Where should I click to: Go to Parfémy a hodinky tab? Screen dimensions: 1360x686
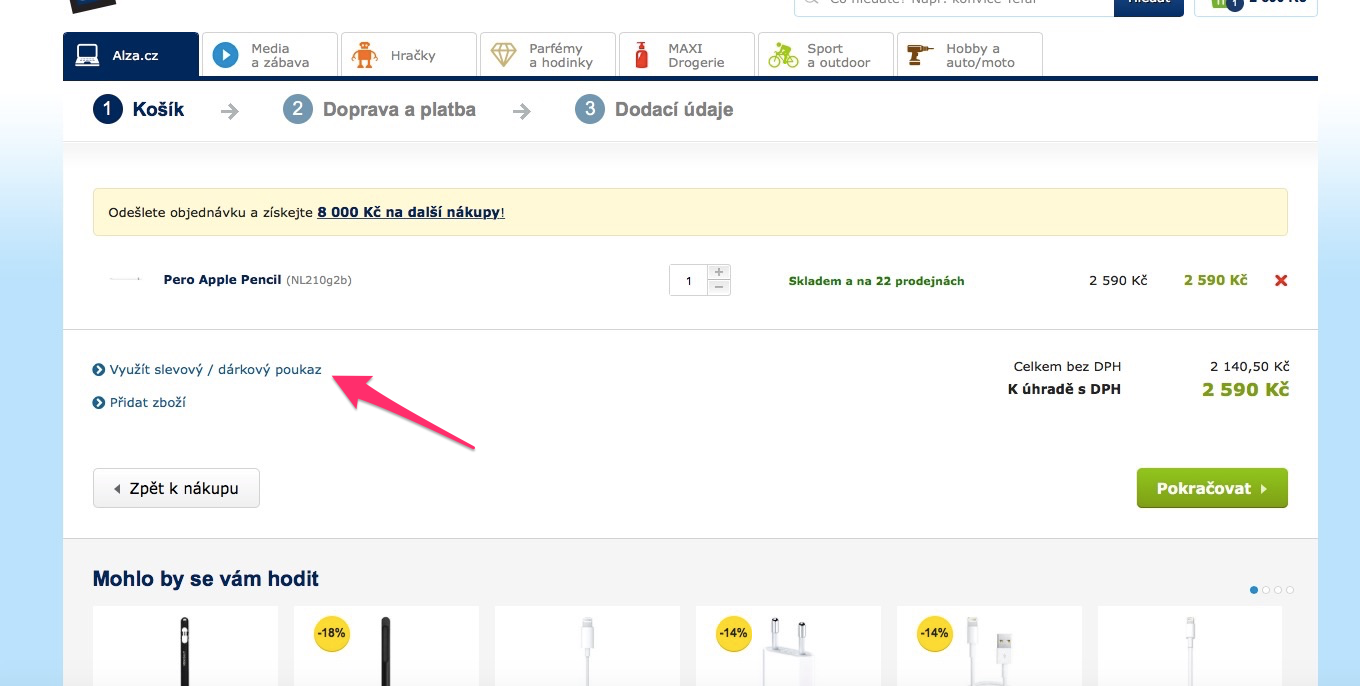(547, 55)
